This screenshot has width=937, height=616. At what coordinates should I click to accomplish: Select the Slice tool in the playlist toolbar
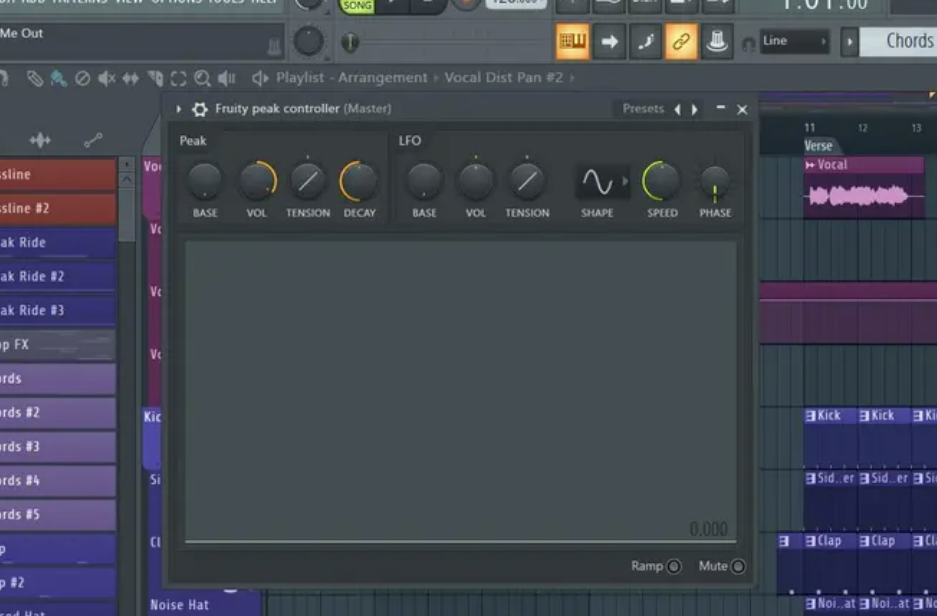155,78
